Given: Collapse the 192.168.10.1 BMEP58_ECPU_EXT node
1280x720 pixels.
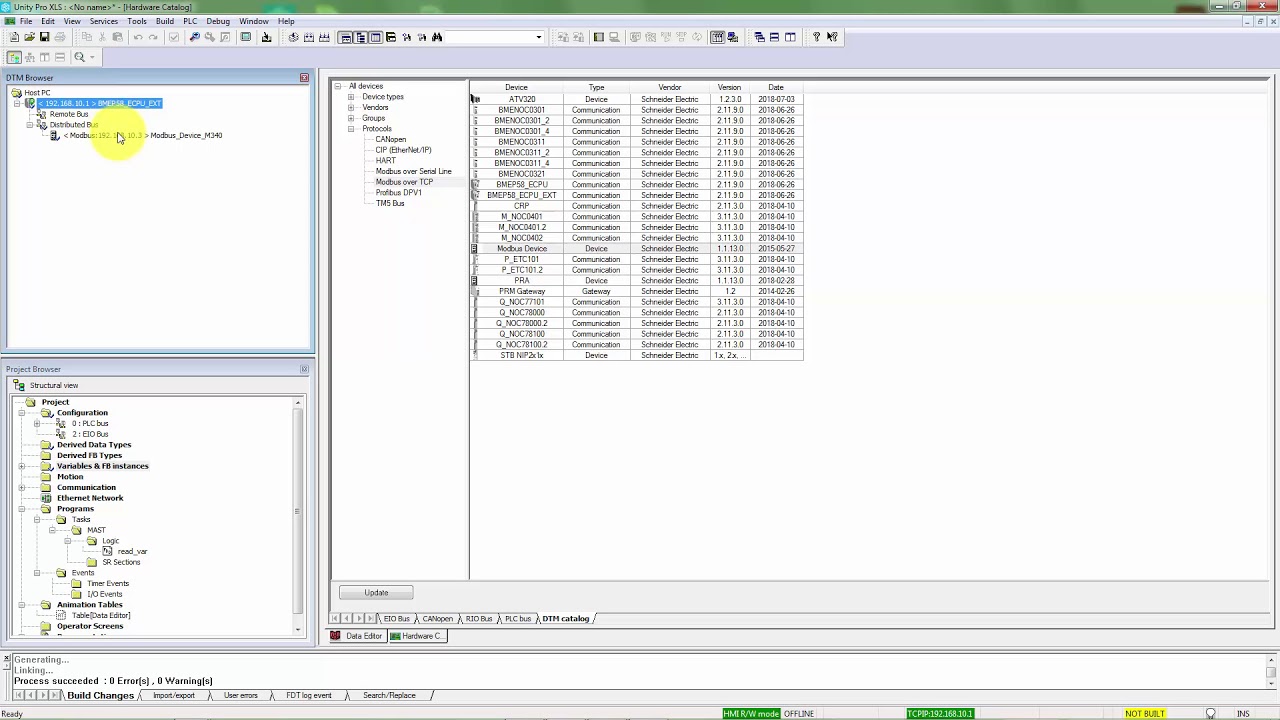Looking at the screenshot, I should tap(17, 104).
